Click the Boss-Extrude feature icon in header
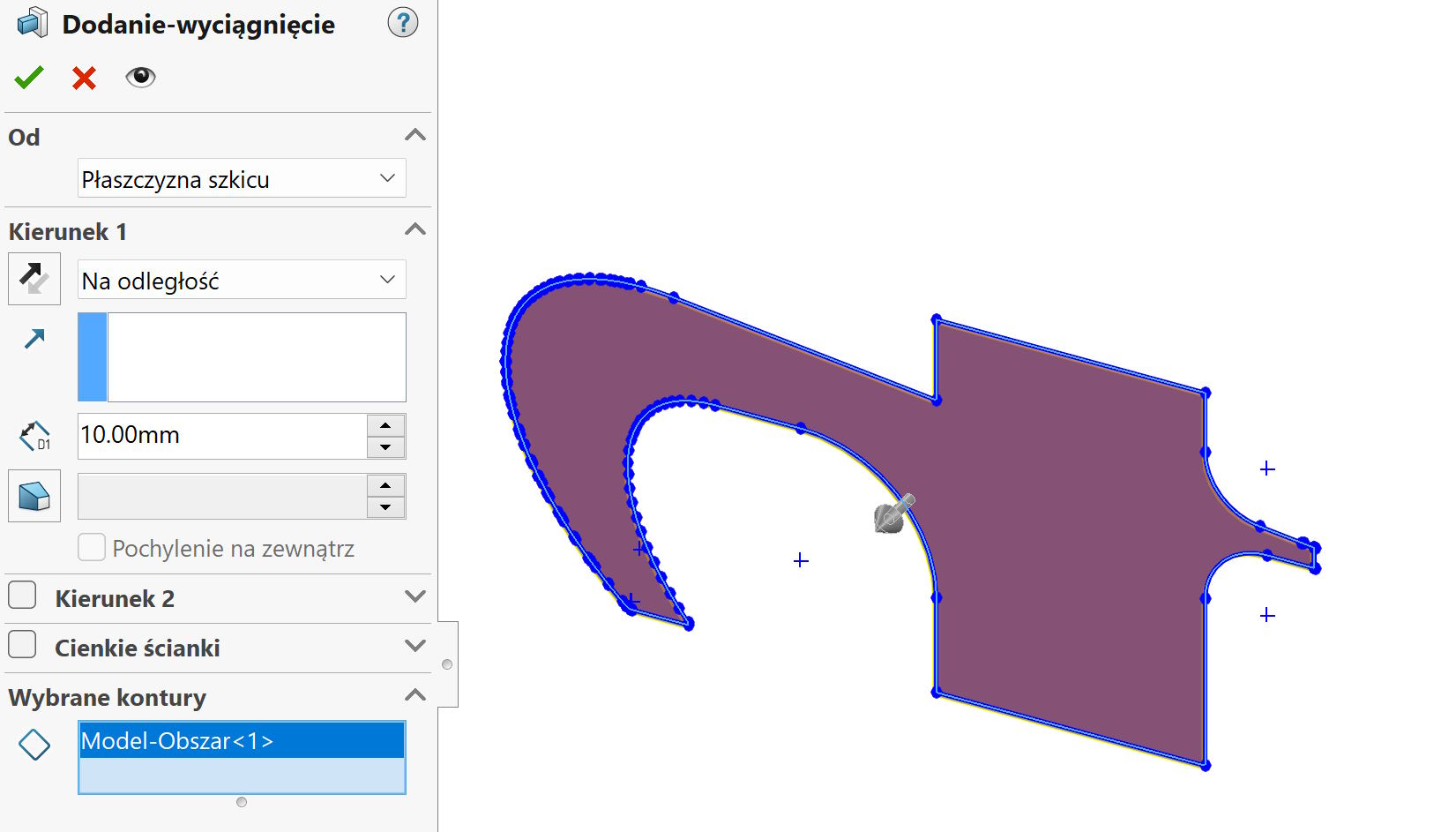Viewport: 1456px width, 832px height. (x=30, y=23)
